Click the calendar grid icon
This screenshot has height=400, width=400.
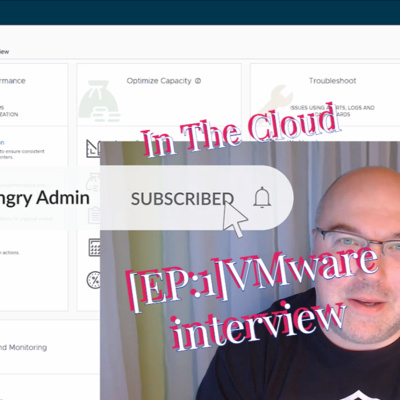pos(95,247)
